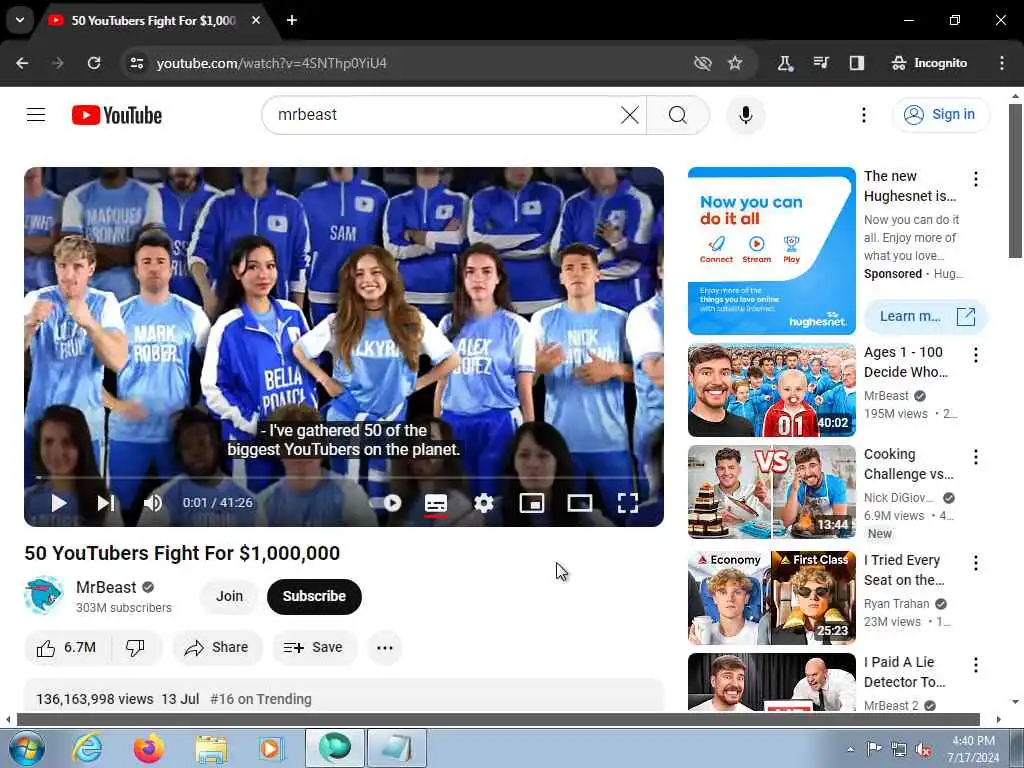Toggle subtitles/closed captions button
The image size is (1024, 768).
(436, 503)
